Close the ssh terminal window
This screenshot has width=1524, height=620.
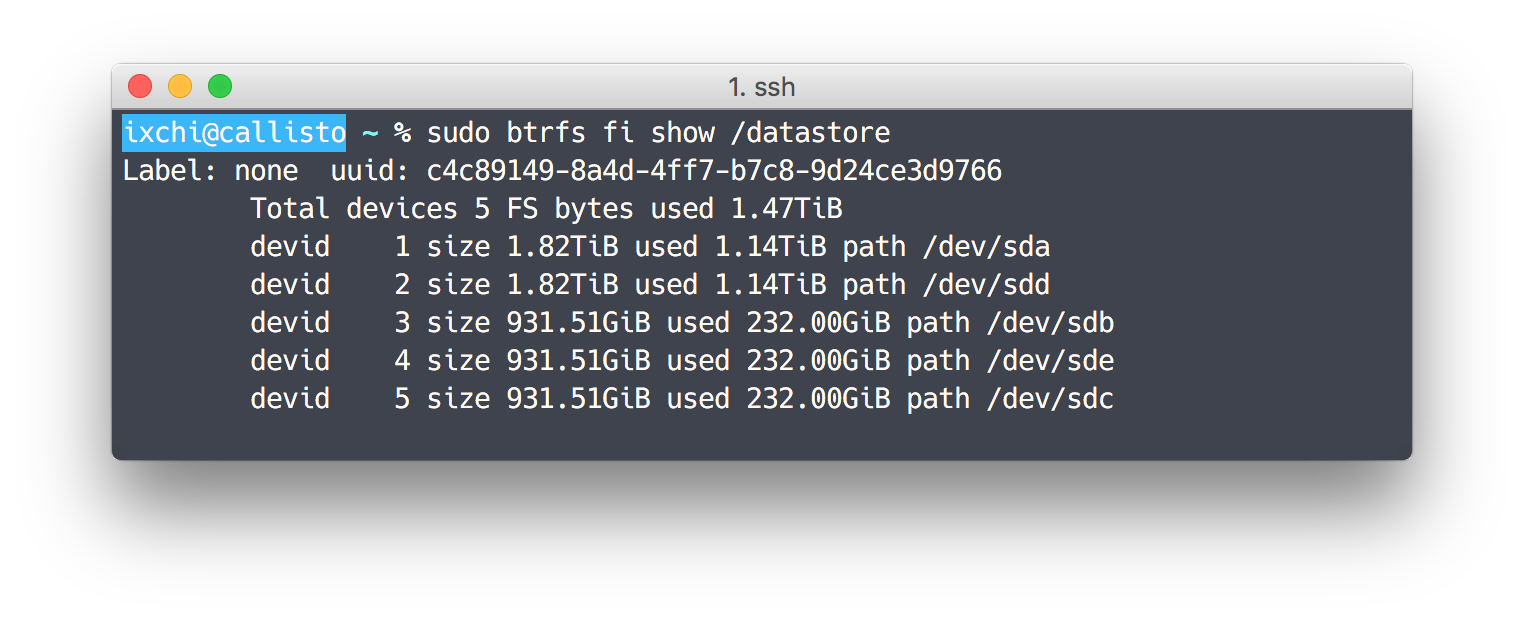(x=140, y=87)
